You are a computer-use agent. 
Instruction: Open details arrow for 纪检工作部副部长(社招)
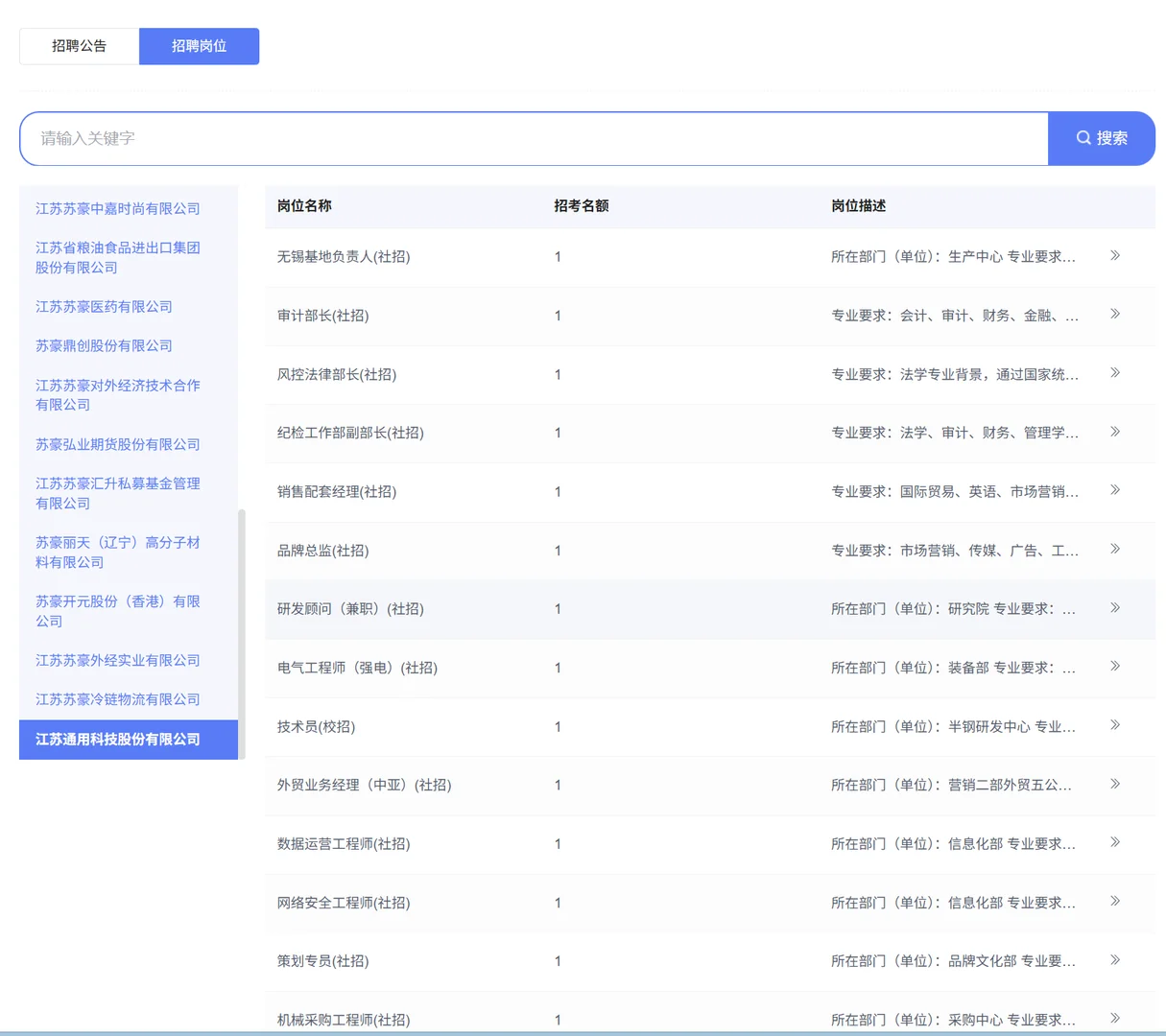(1115, 432)
